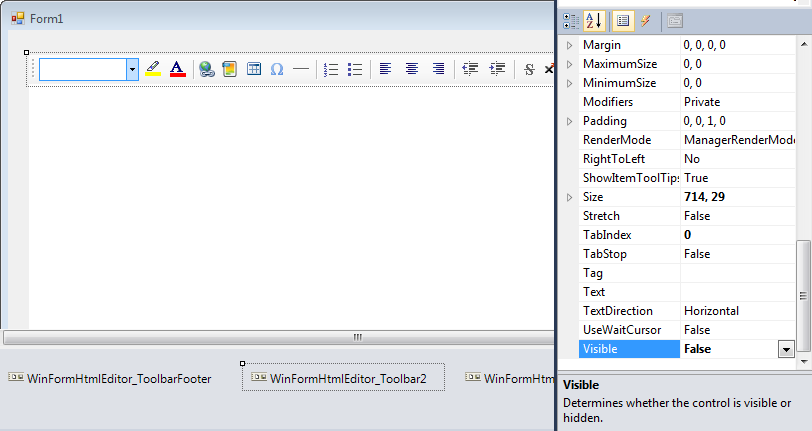The height and width of the screenshot is (431, 812).
Task: Click the insert hyperlink globe icon
Action: [206, 69]
